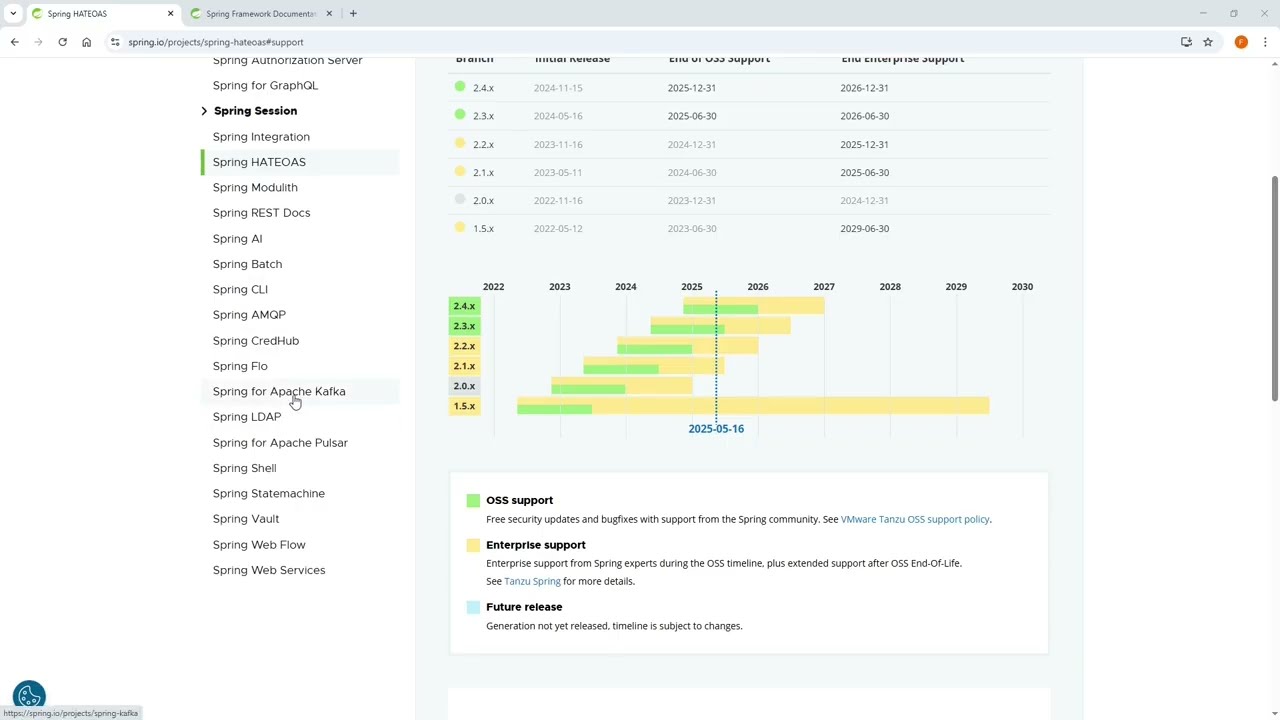
Task: Click the vertical page scrollbar thumb
Action: (1274, 290)
